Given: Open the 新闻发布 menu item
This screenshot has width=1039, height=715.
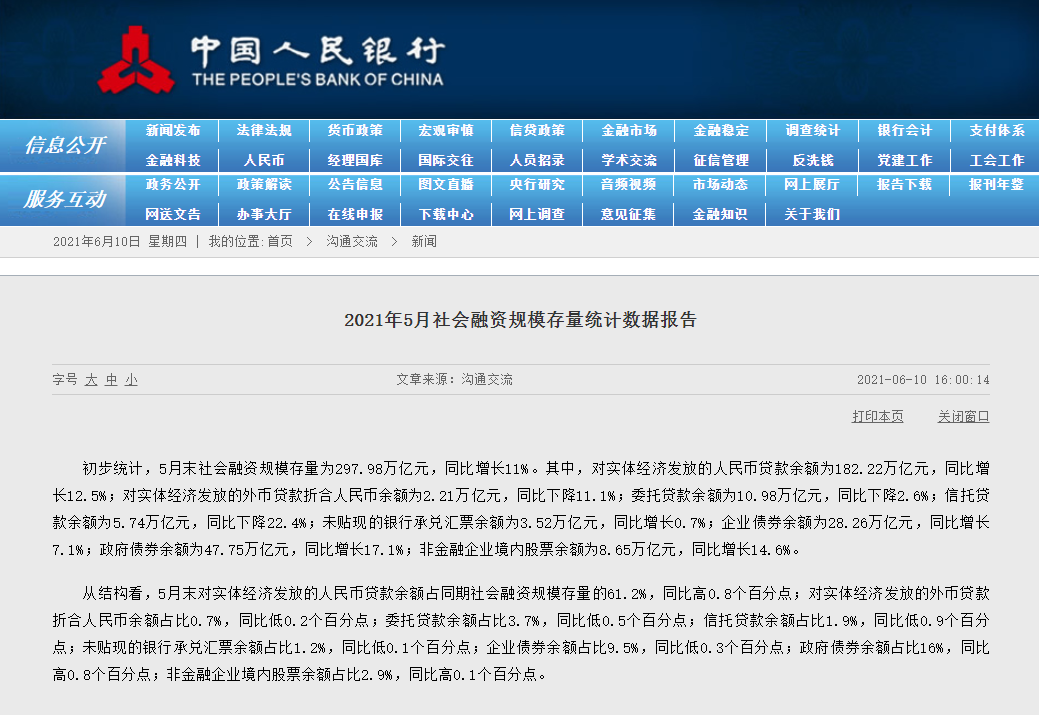Looking at the screenshot, I should tap(173, 131).
